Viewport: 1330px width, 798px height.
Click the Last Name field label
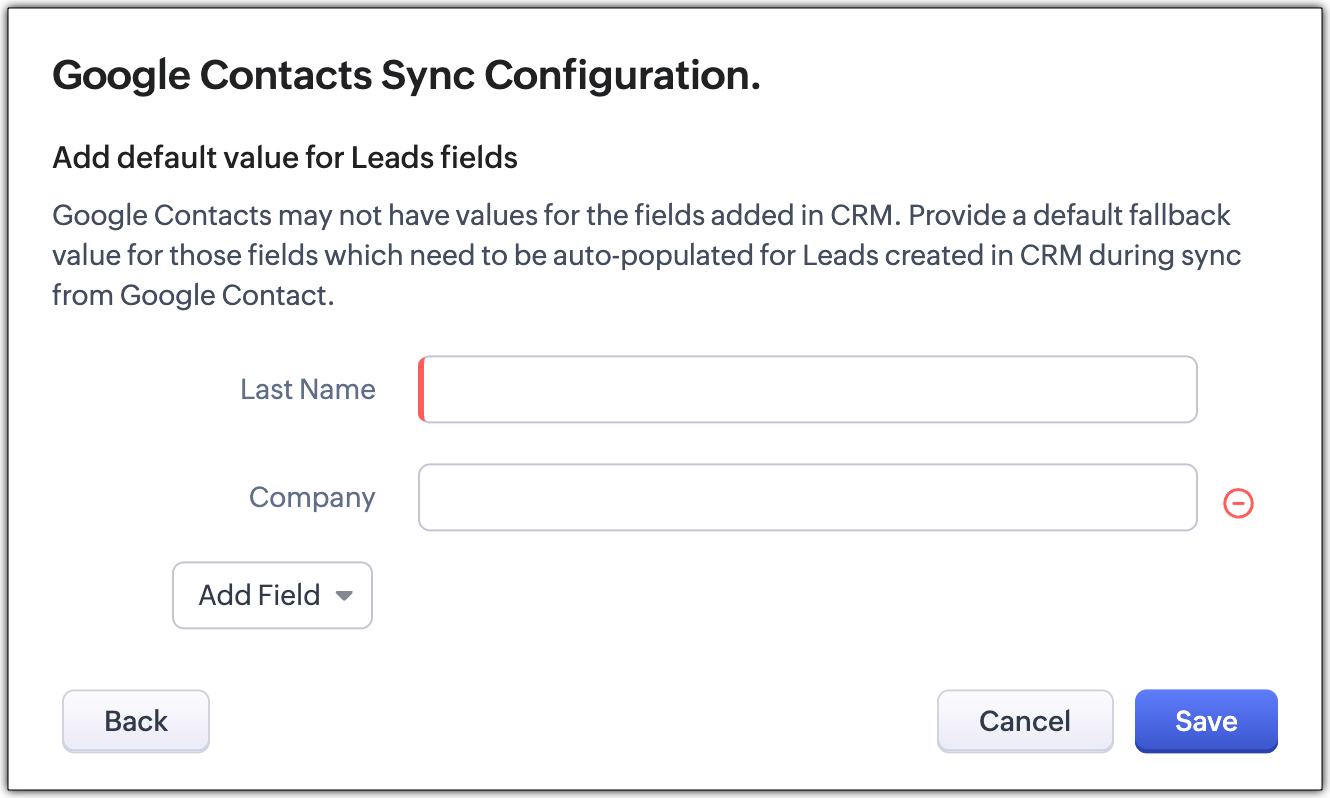(x=308, y=389)
